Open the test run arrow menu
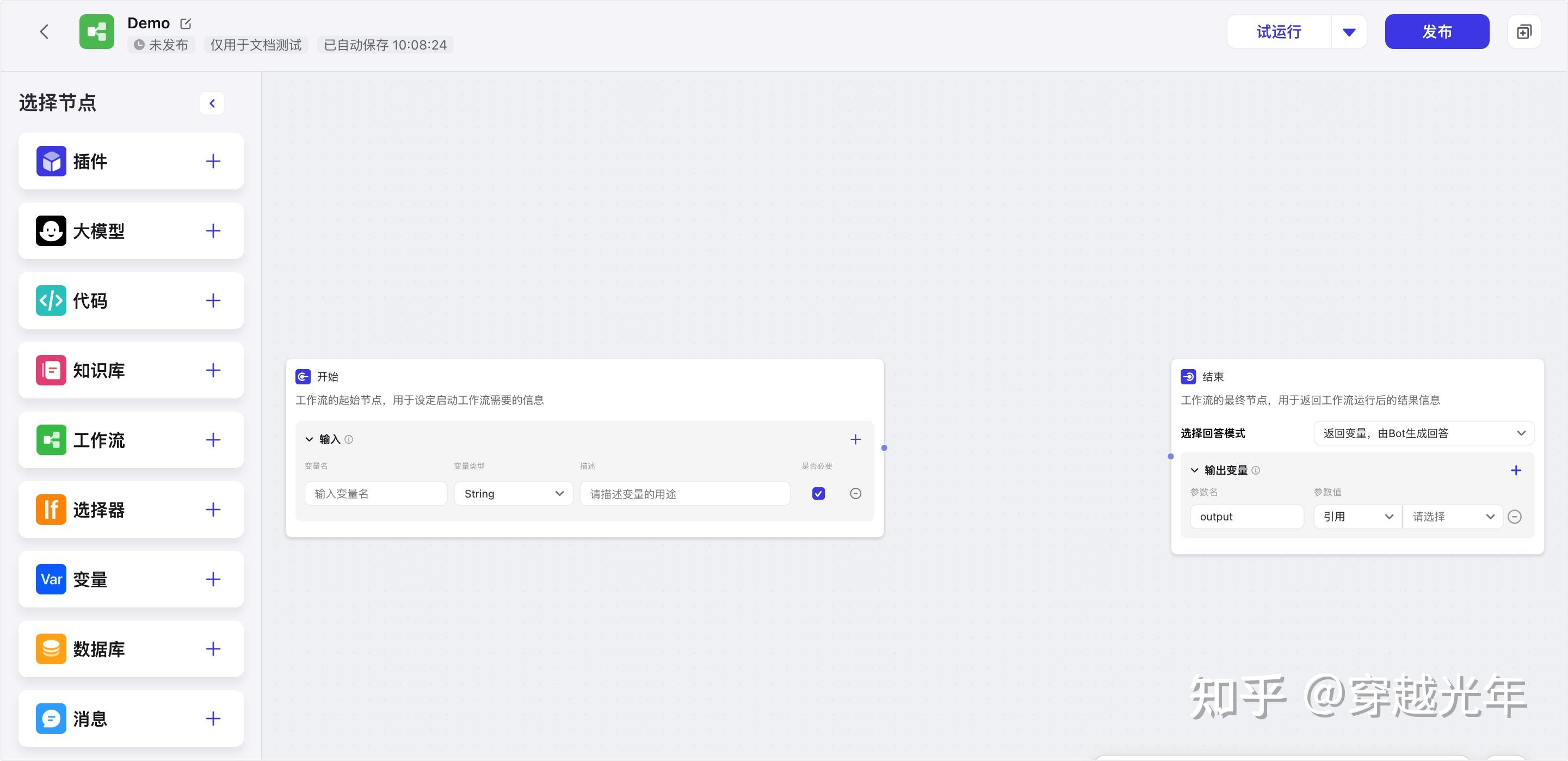 [x=1349, y=32]
